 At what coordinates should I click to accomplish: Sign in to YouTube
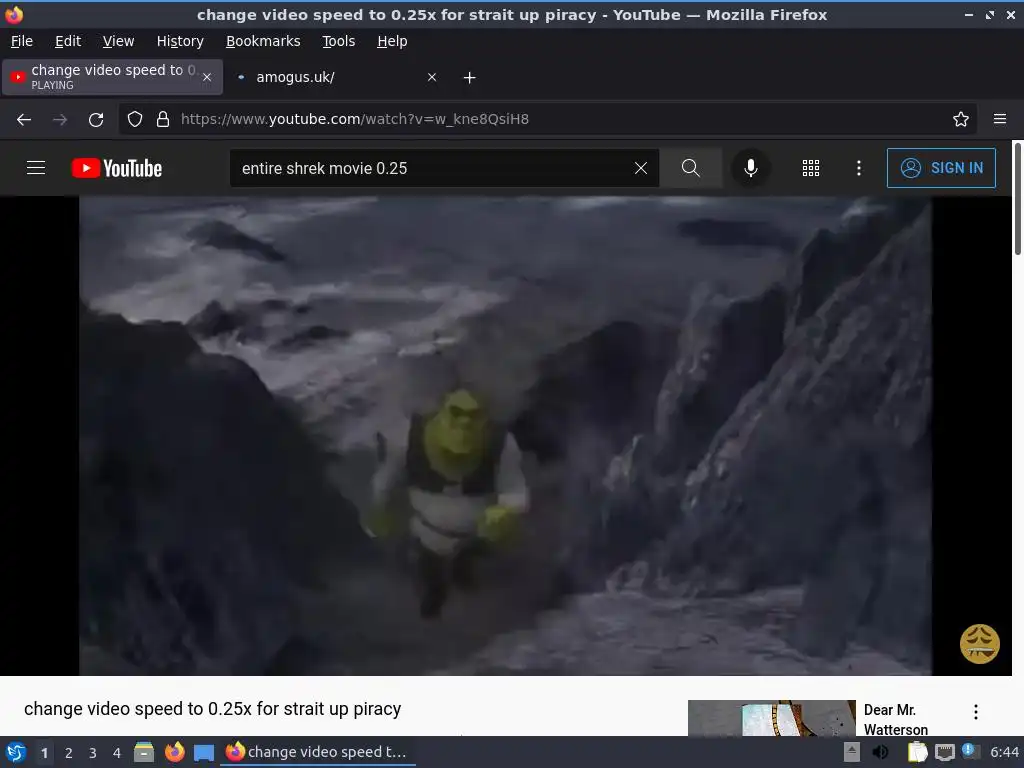click(x=941, y=168)
